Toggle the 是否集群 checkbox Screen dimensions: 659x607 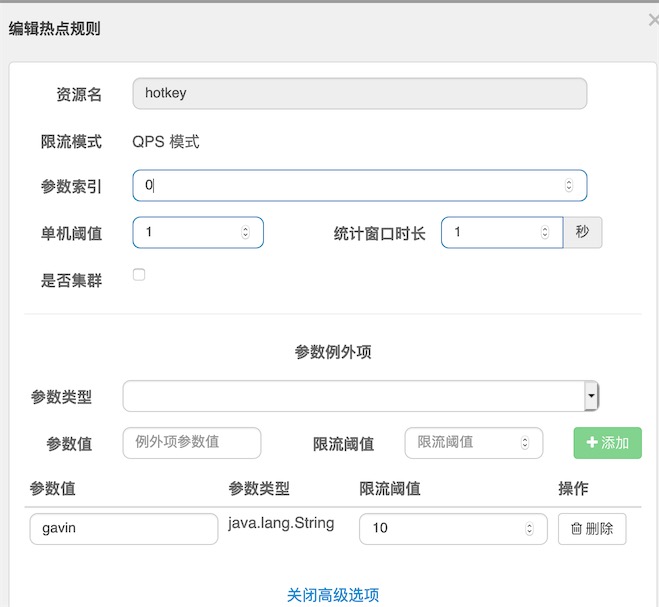139,274
